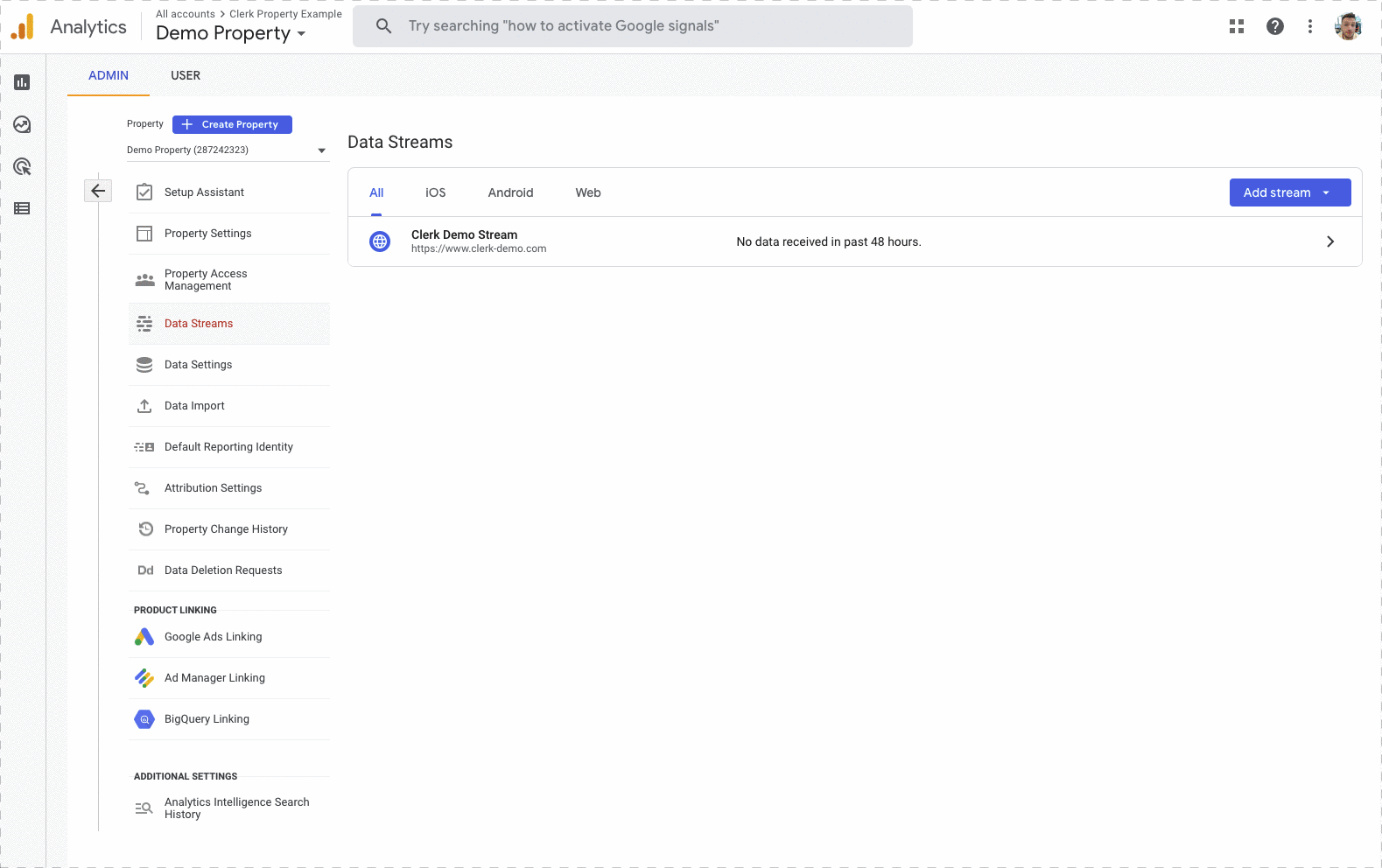
Task: Click the Create Property button
Action: 232,124
